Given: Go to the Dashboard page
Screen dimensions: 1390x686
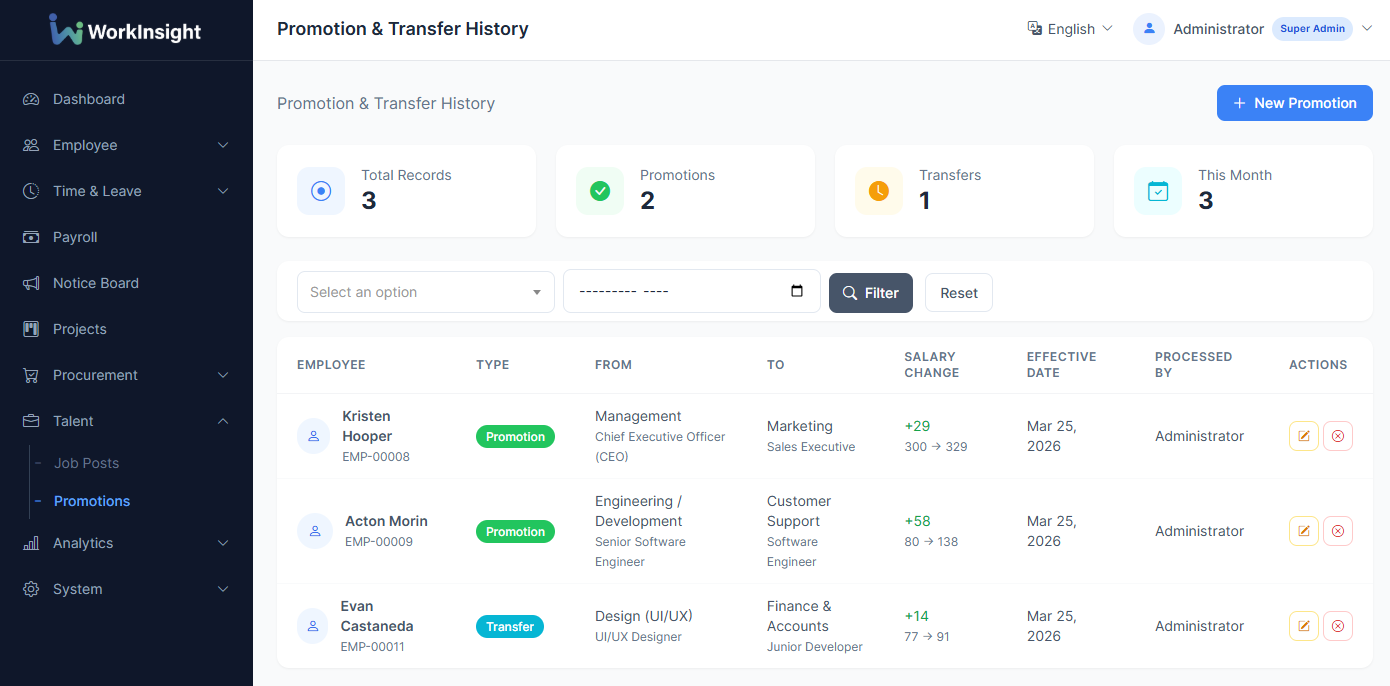Looking at the screenshot, I should click(89, 99).
